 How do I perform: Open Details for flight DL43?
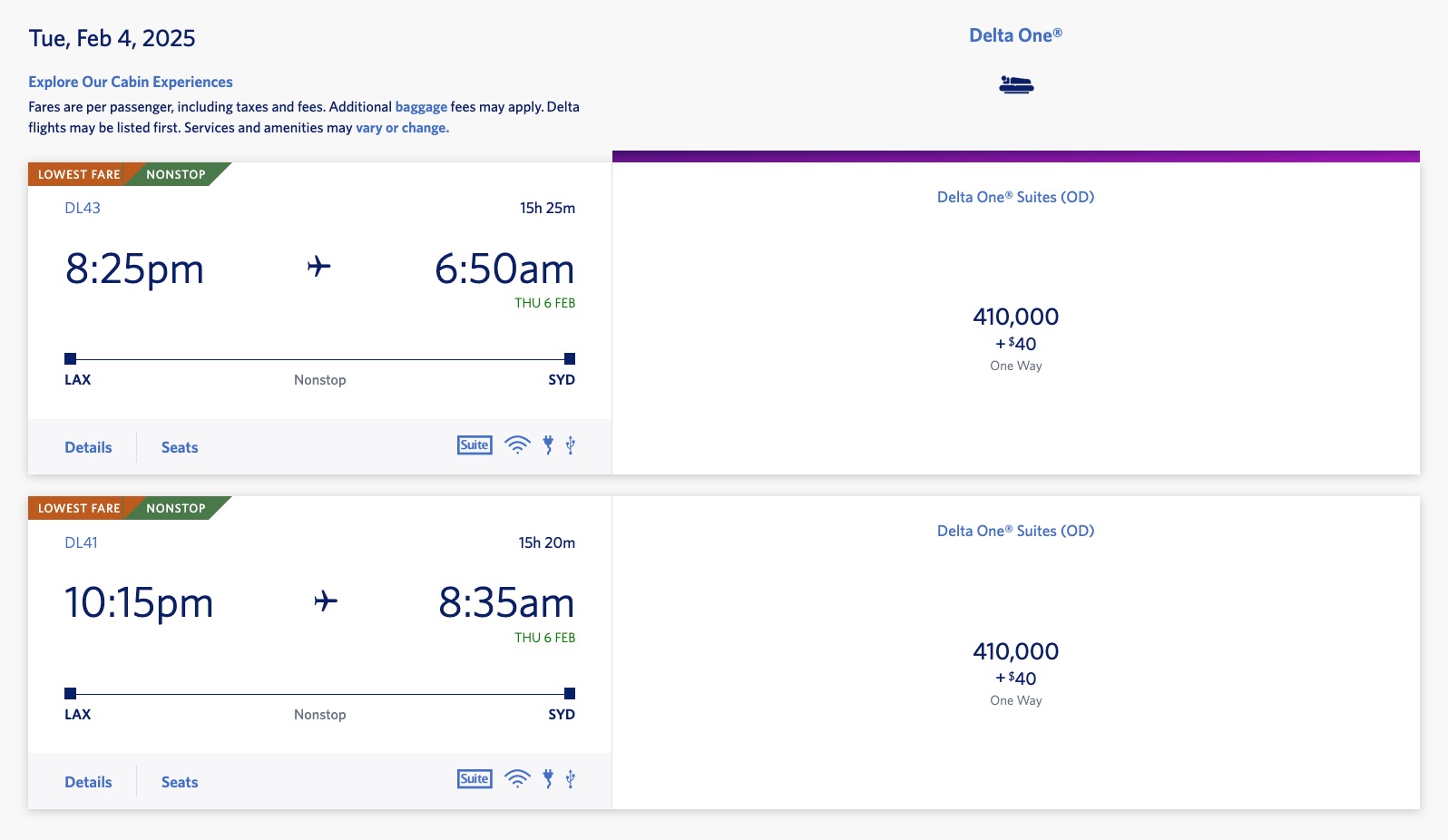(87, 446)
